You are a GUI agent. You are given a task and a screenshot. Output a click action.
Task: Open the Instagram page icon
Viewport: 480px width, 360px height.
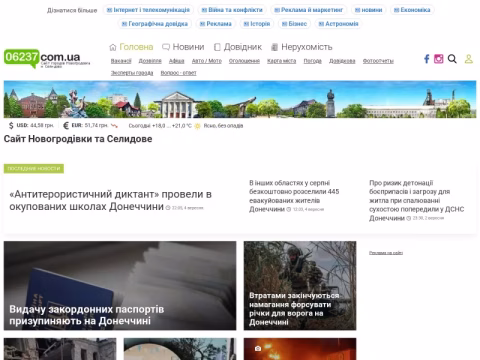click(x=438, y=59)
